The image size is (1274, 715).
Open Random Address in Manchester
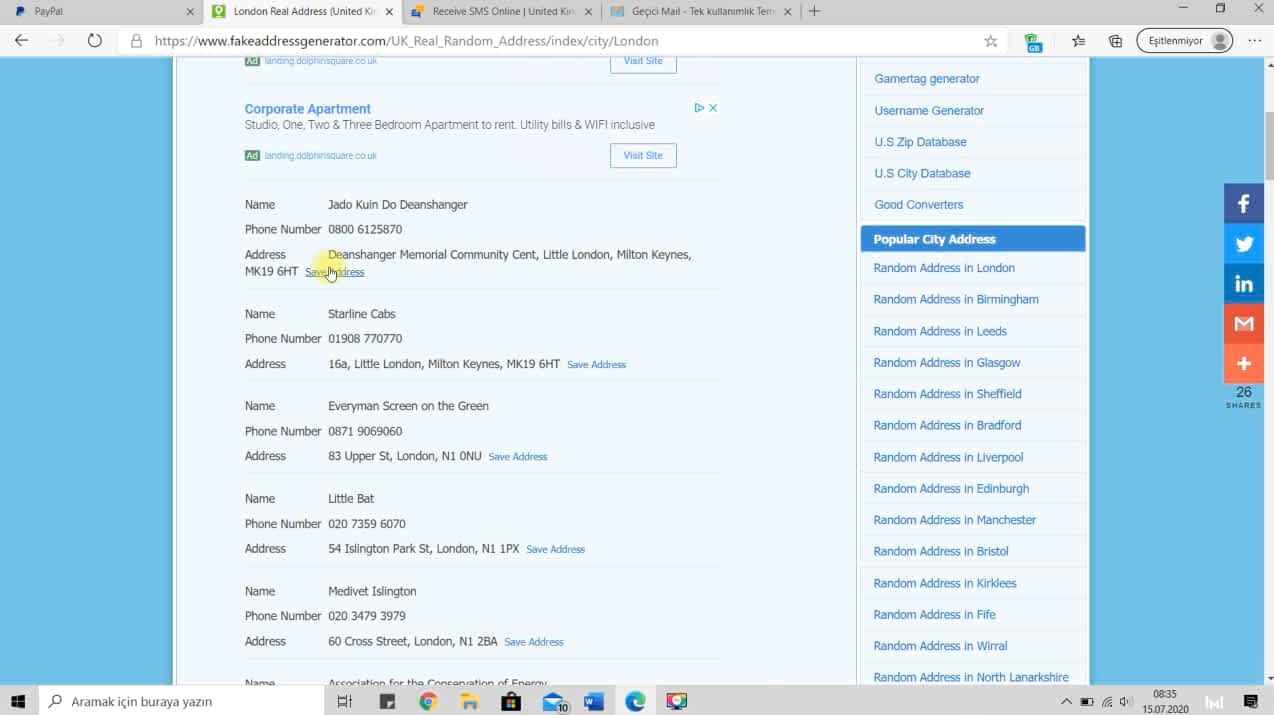point(955,520)
